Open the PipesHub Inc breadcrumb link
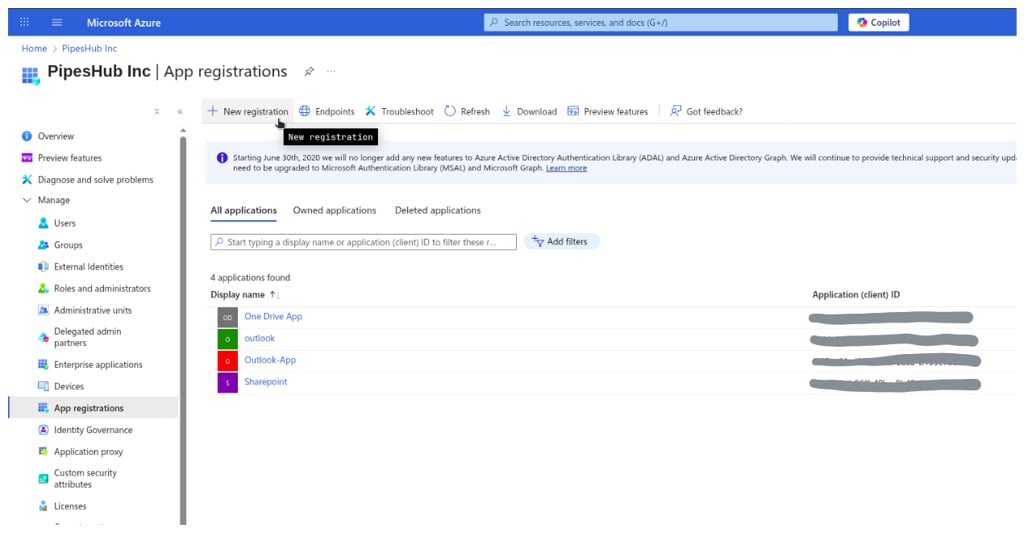 coord(89,48)
